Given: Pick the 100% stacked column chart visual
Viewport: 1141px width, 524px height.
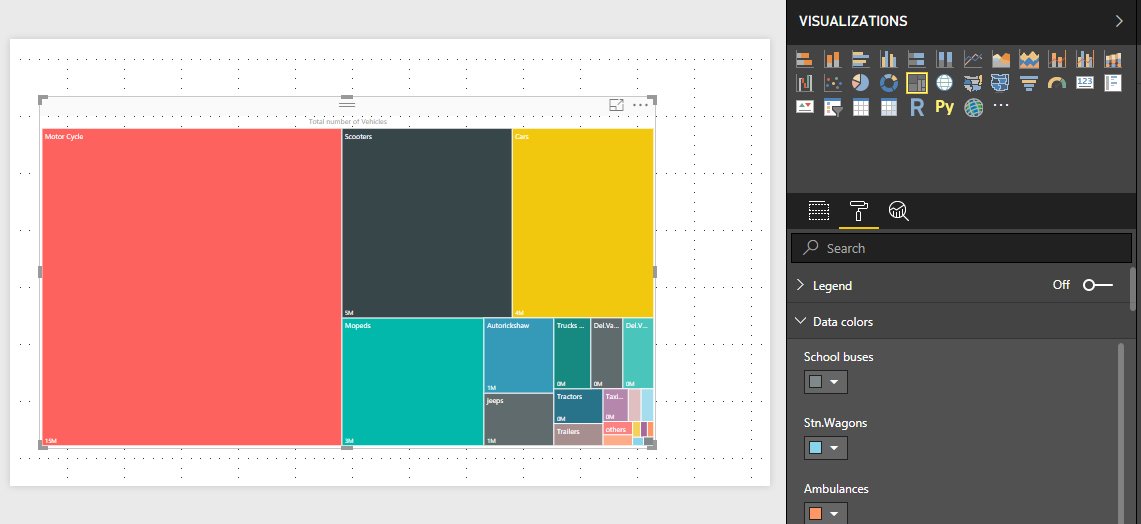Looking at the screenshot, I should 945,59.
